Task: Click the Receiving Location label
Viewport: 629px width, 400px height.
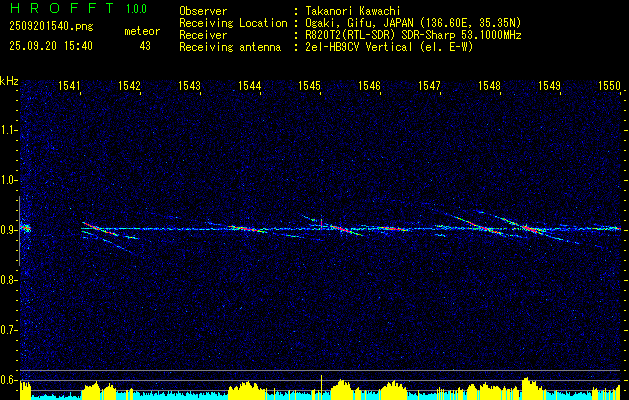Action: point(233,23)
